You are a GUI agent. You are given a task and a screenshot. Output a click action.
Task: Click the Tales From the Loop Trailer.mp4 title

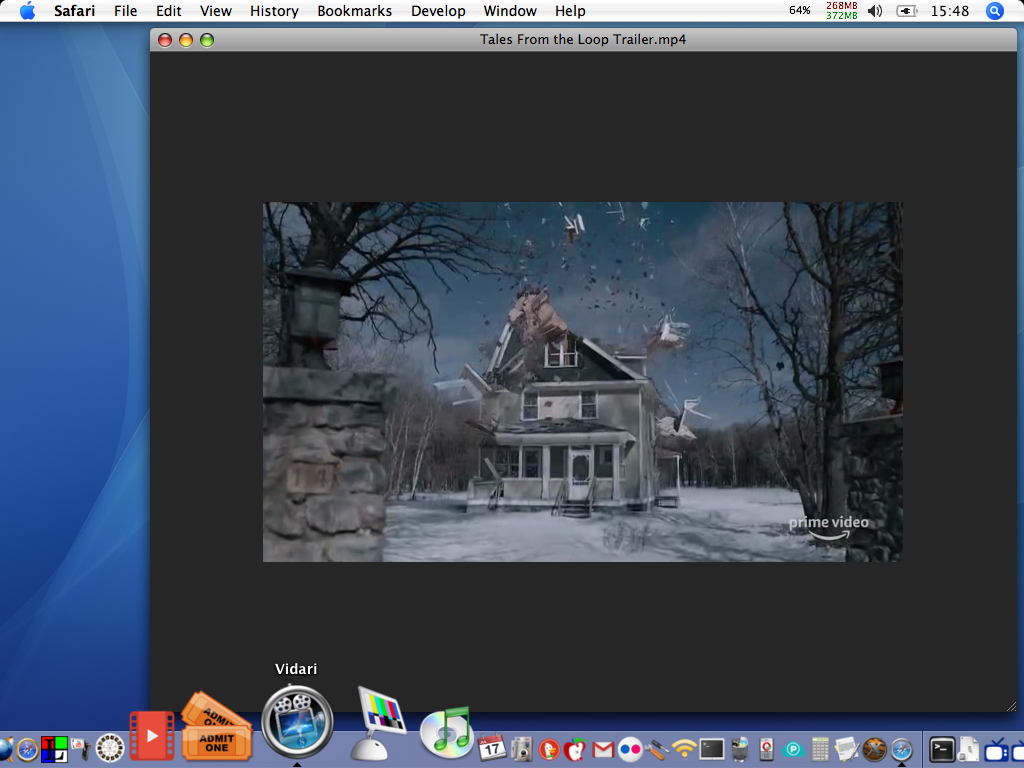583,39
